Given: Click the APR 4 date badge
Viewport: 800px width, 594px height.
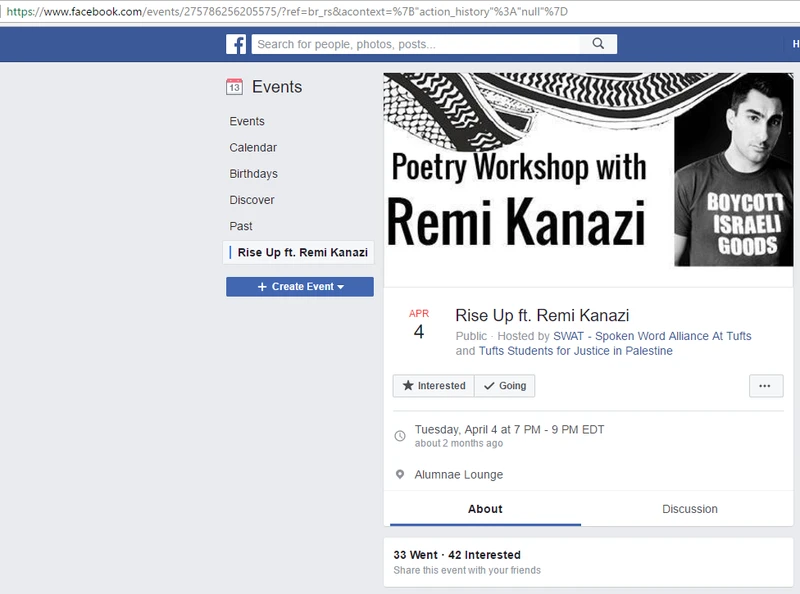Looking at the screenshot, I should (x=419, y=325).
